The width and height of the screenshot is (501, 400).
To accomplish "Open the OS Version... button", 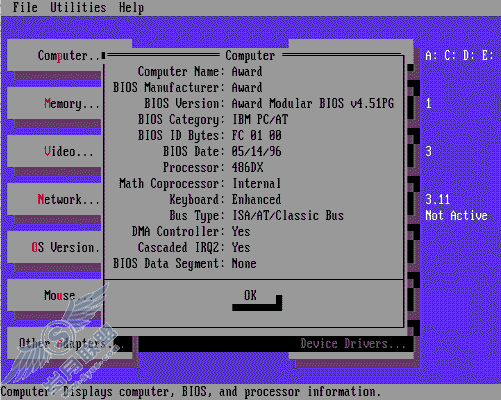I will pyautogui.click(x=55, y=247).
